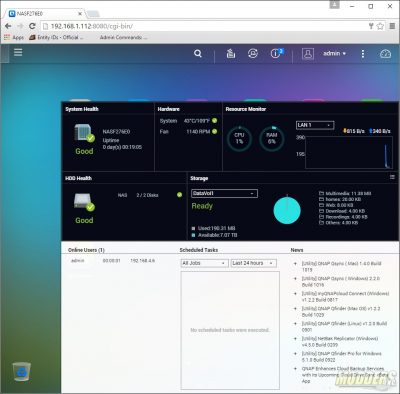Viewport: 400px width, 394px height.
Task: Click the user profile avatar icon
Action: coord(308,53)
